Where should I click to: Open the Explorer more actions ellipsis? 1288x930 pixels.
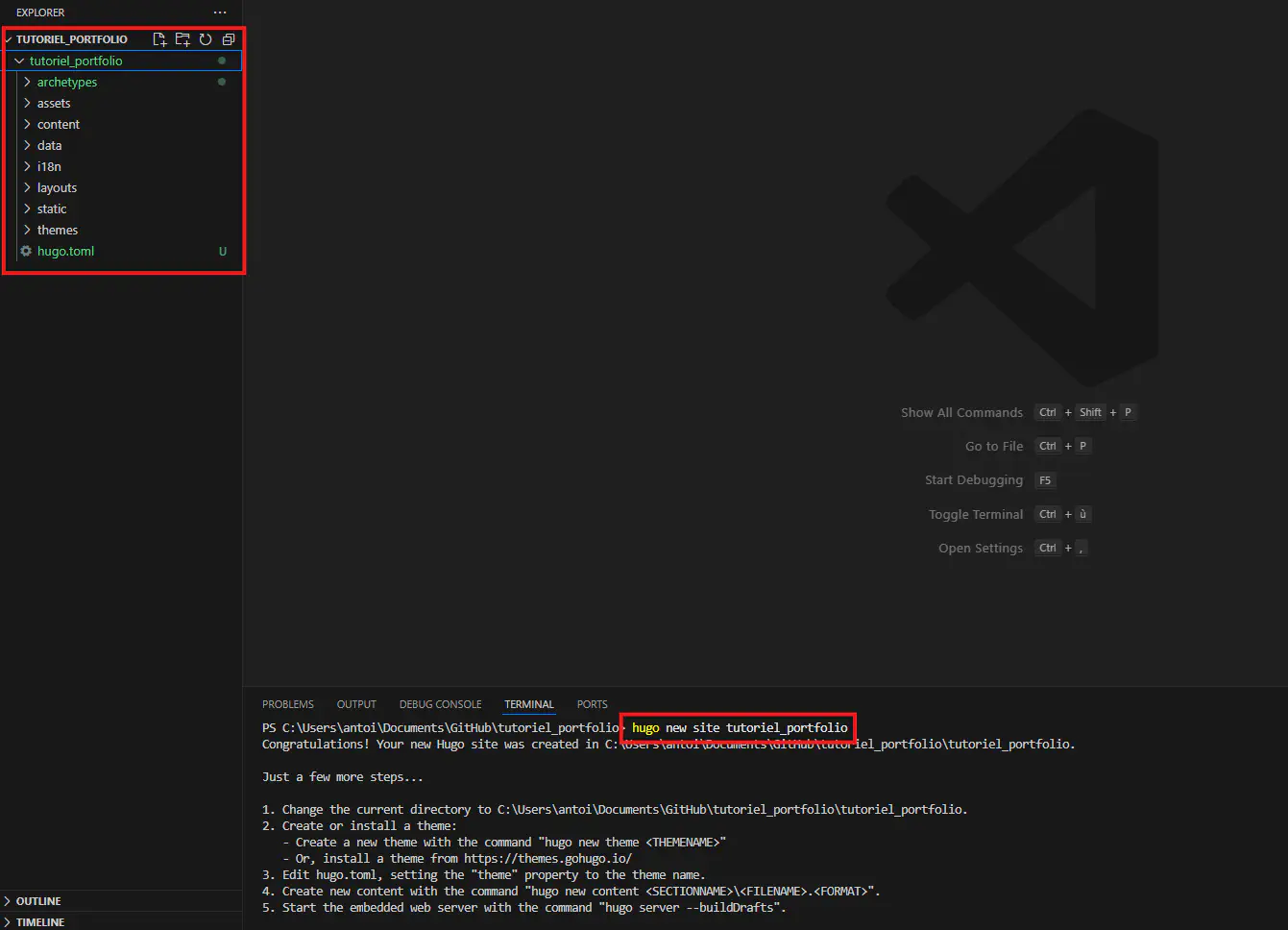coord(220,12)
